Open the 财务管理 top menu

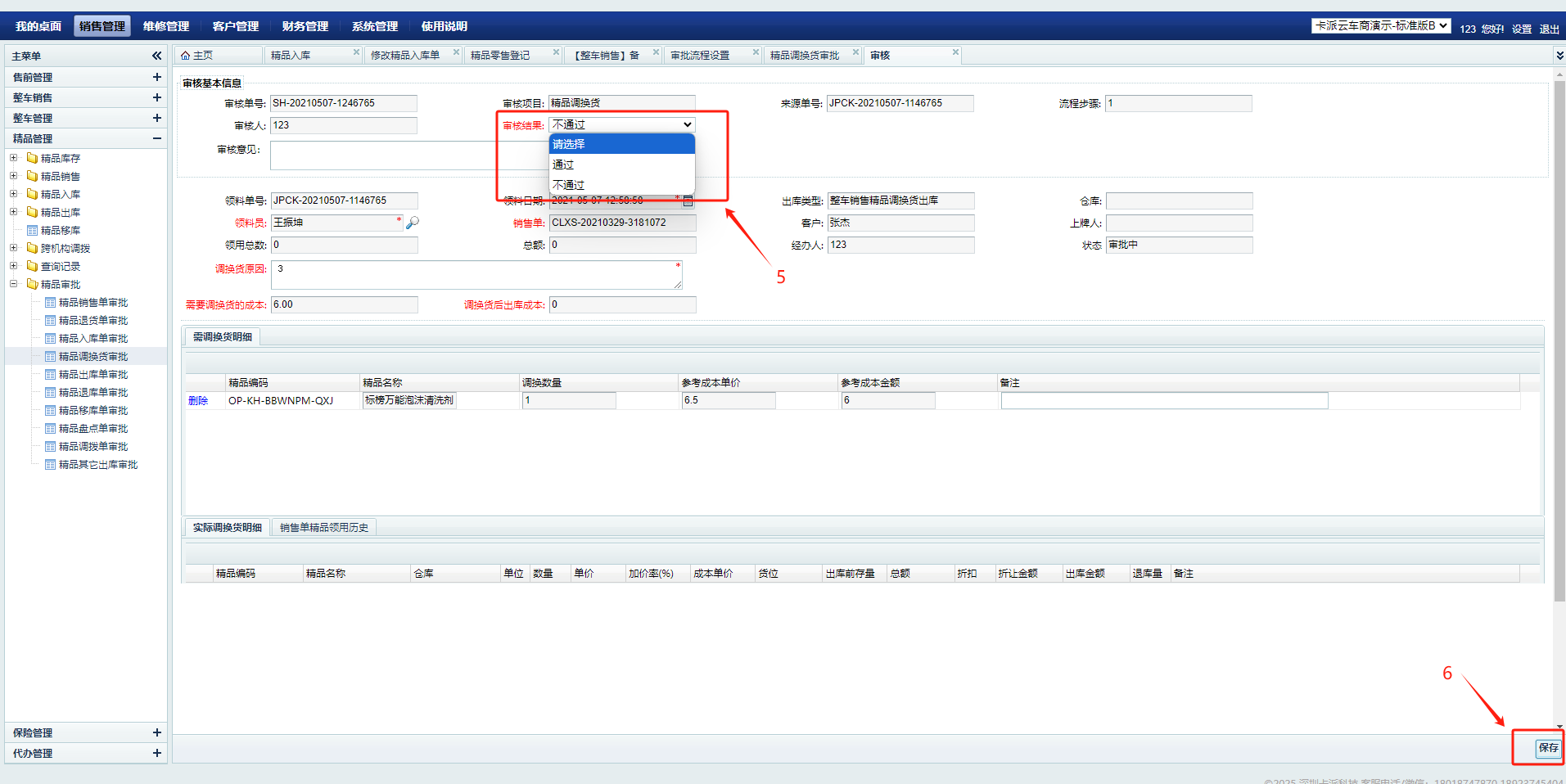point(305,26)
